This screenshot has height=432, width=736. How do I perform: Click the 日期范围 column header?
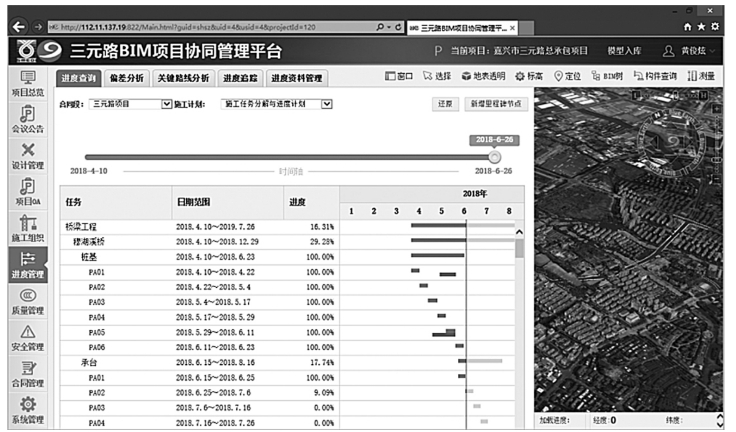click(228, 202)
